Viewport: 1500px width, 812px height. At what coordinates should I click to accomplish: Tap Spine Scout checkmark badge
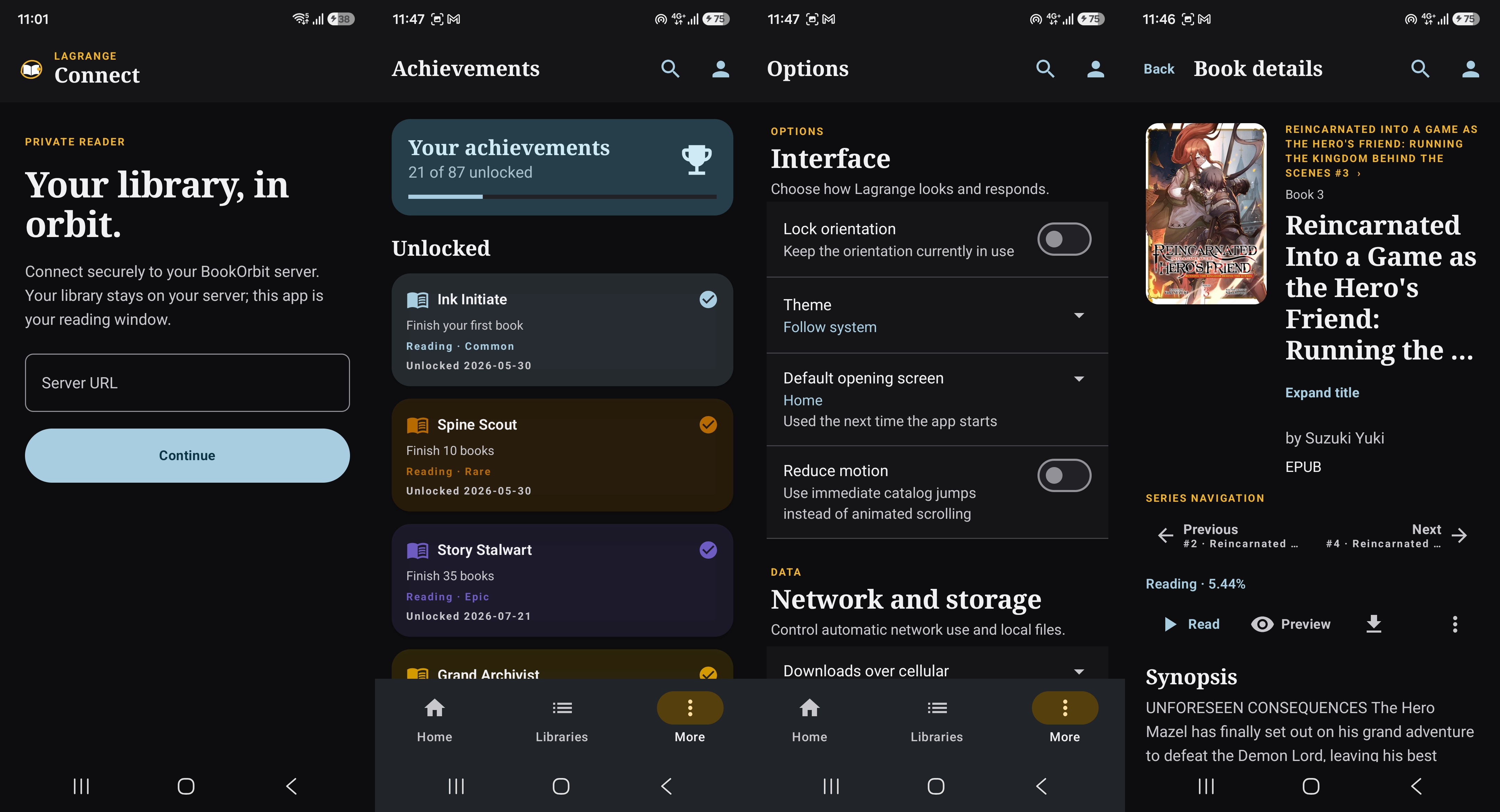tap(708, 424)
